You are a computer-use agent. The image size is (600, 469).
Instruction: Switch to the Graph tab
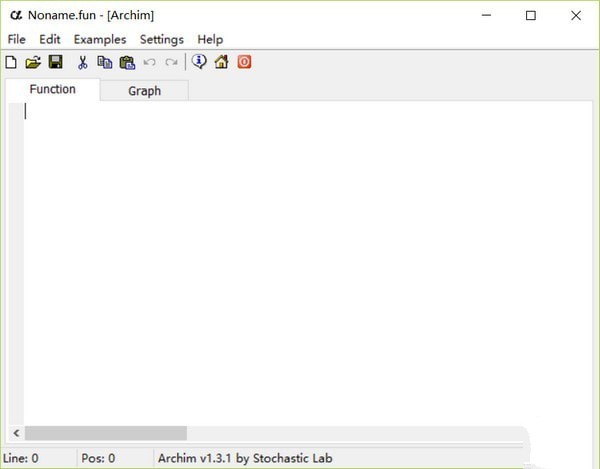click(x=144, y=91)
